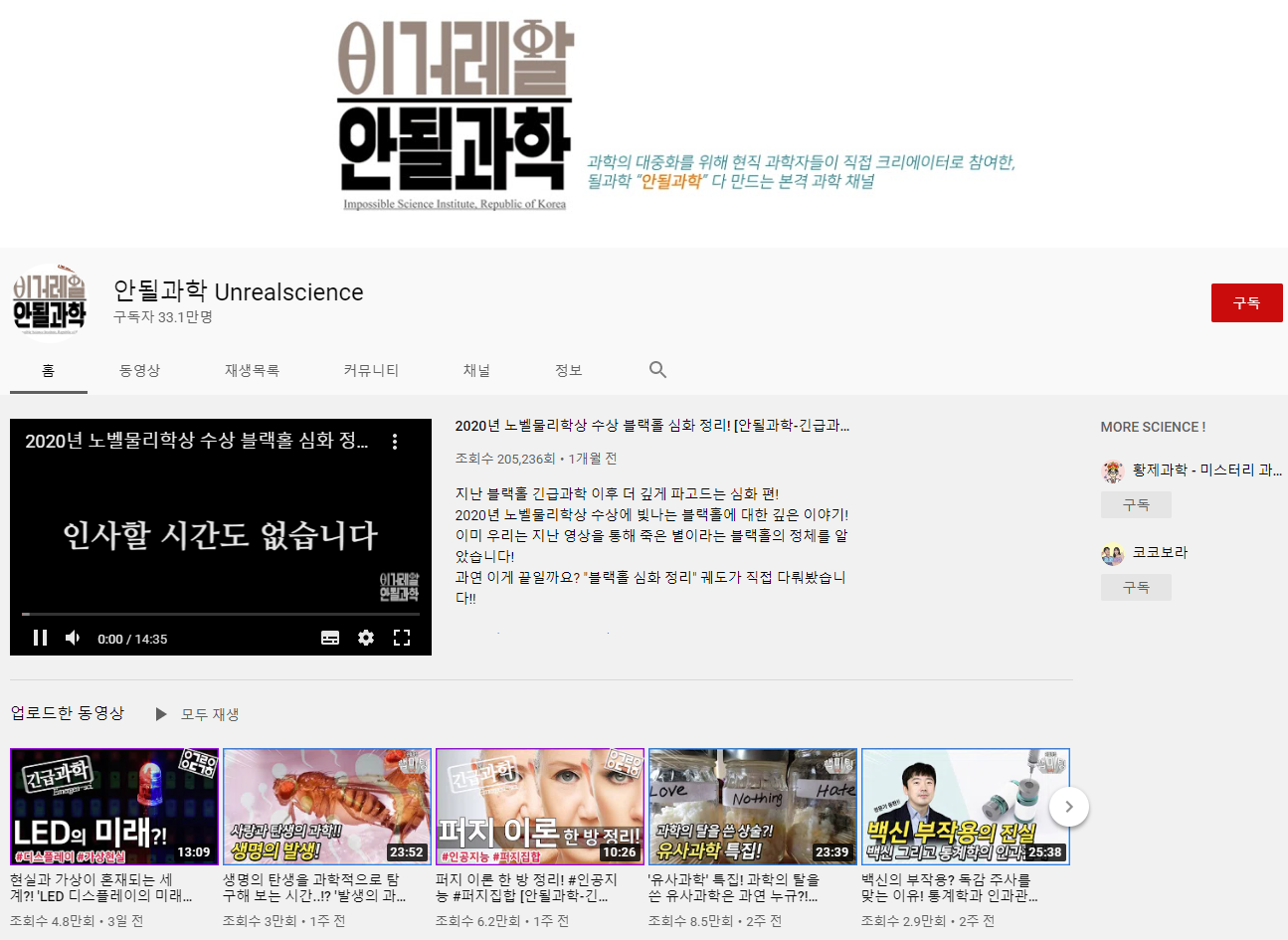Pause the featured video with the pause icon
1288x940 pixels.
[41, 638]
